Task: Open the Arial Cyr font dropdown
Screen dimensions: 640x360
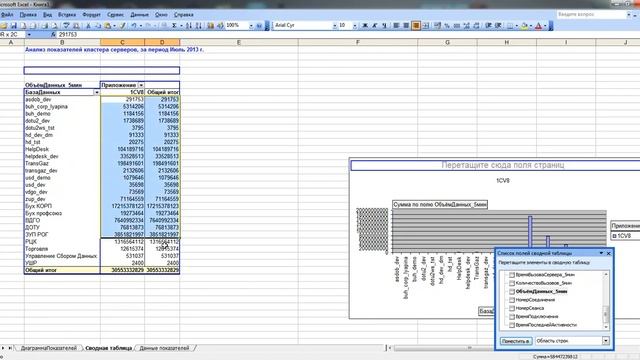Action: 334,26
